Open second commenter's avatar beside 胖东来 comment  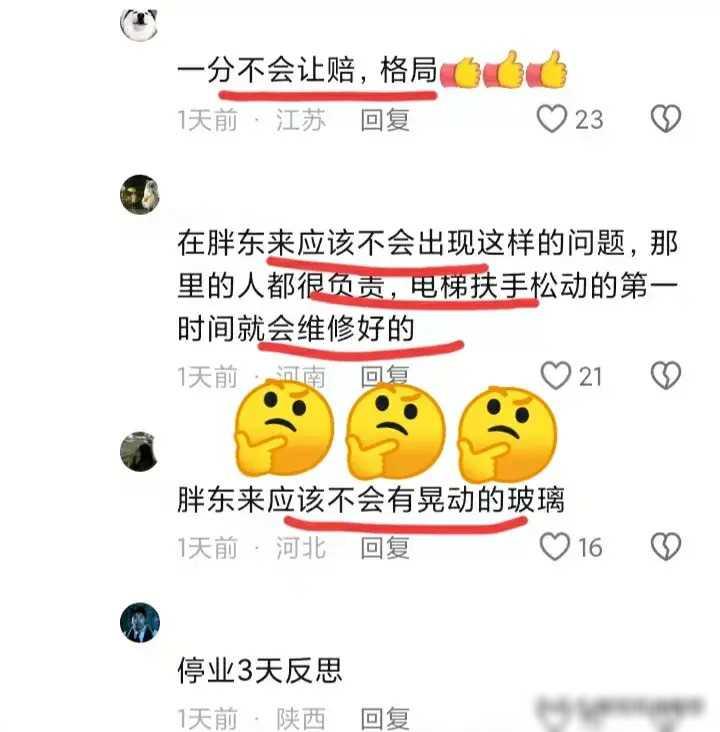[x=140, y=194]
